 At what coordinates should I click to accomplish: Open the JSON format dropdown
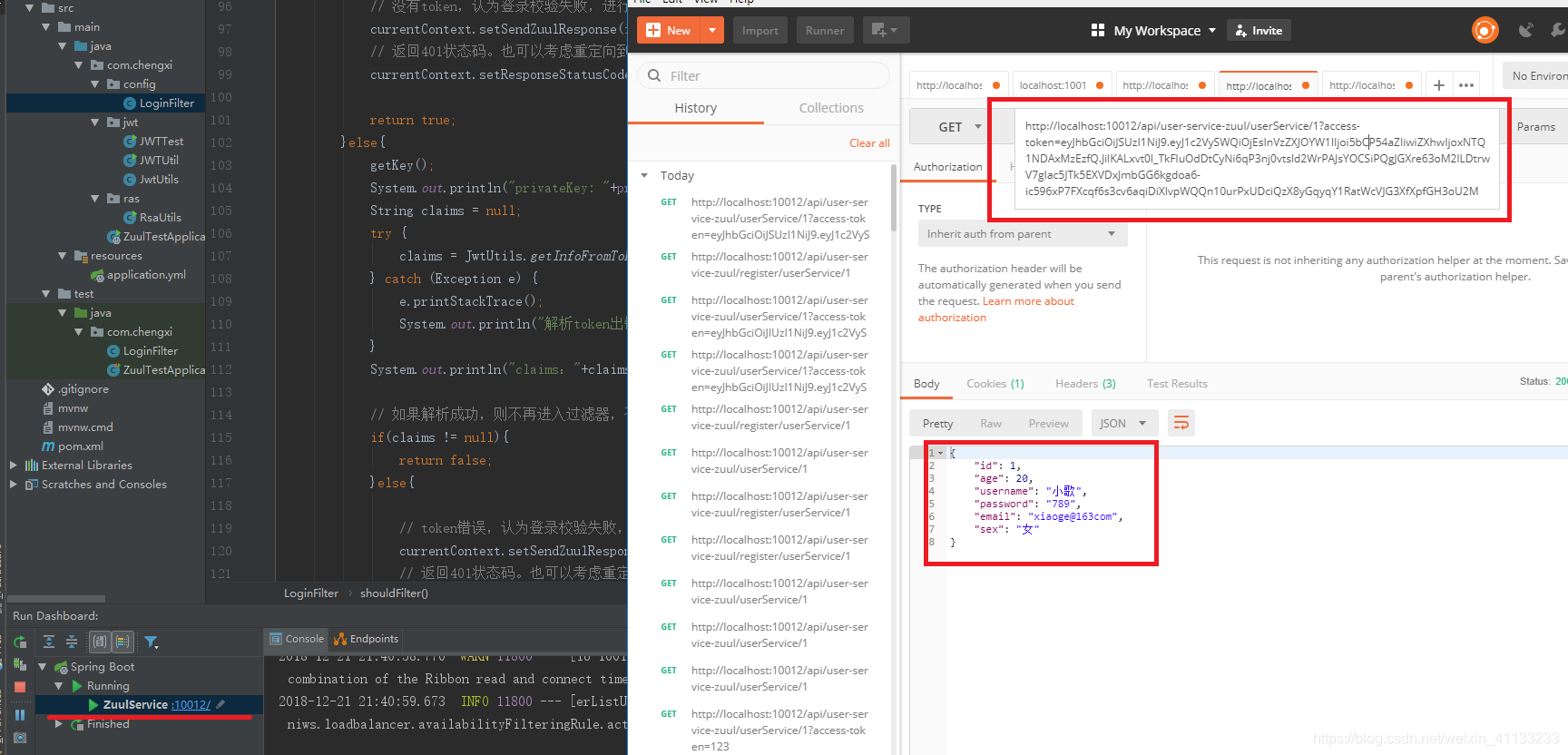[1123, 423]
